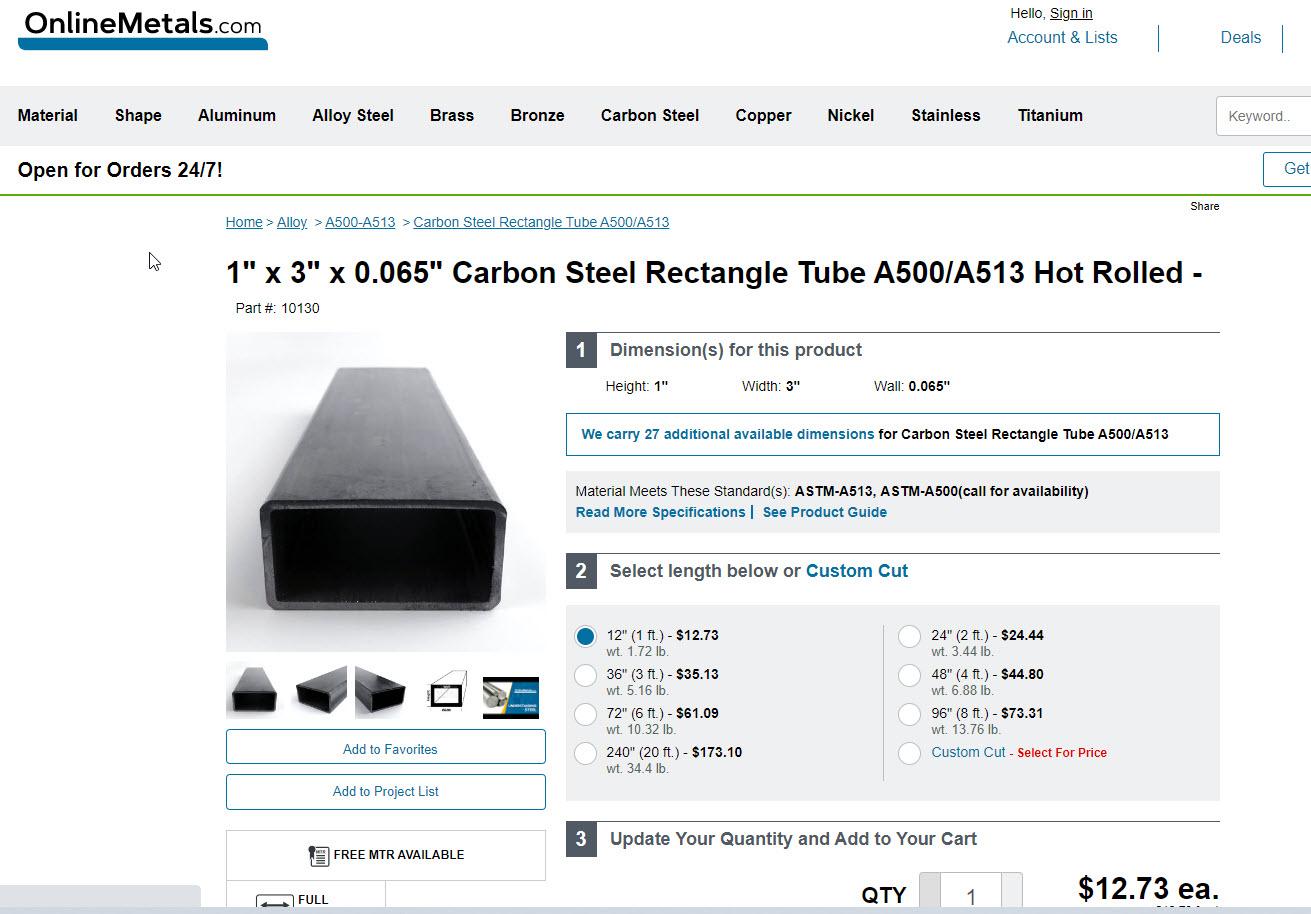View the front-facing tube thumbnail
Screen dimensions: 1311x914
coord(252,691)
